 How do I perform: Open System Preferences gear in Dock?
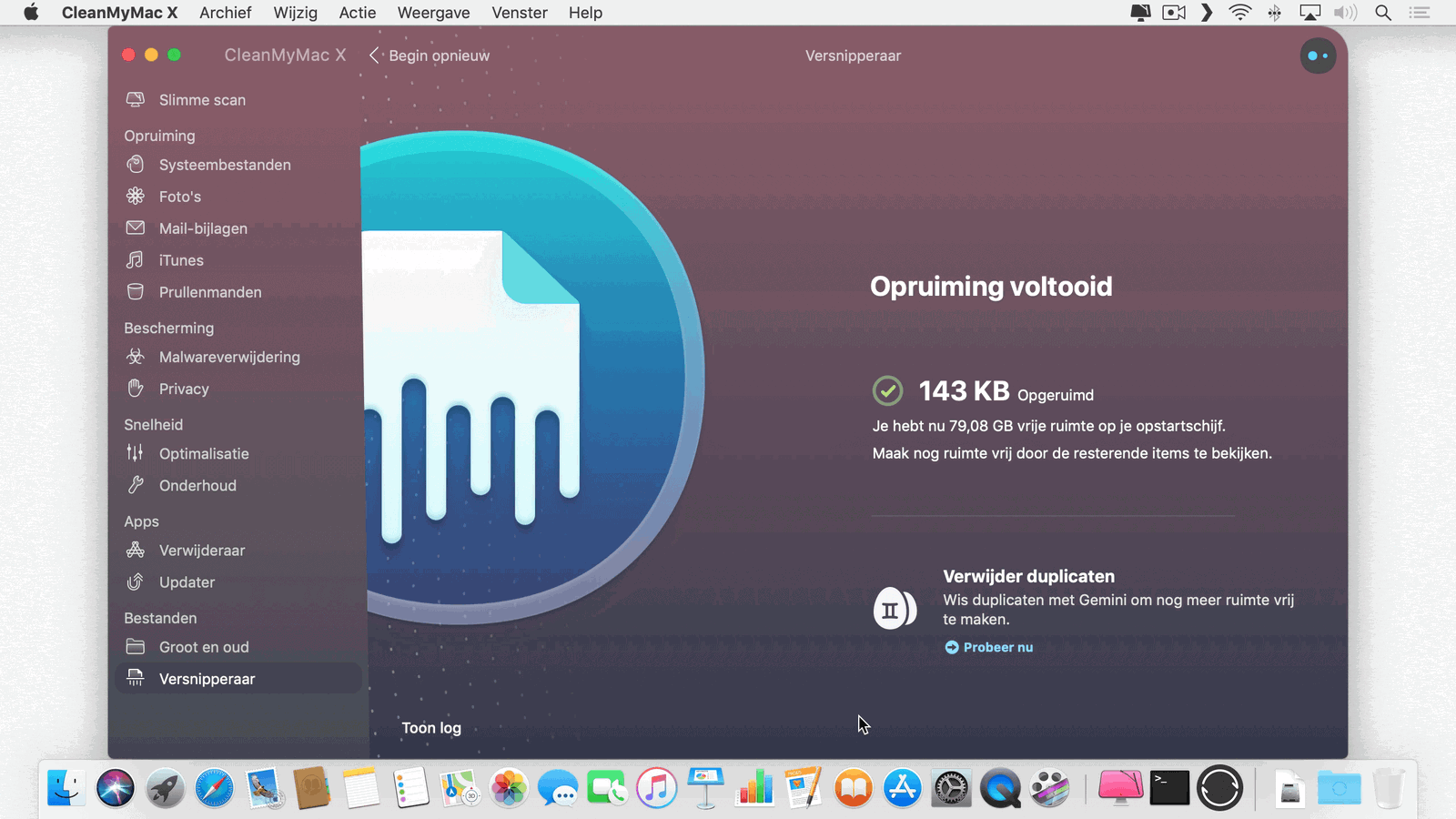951,788
